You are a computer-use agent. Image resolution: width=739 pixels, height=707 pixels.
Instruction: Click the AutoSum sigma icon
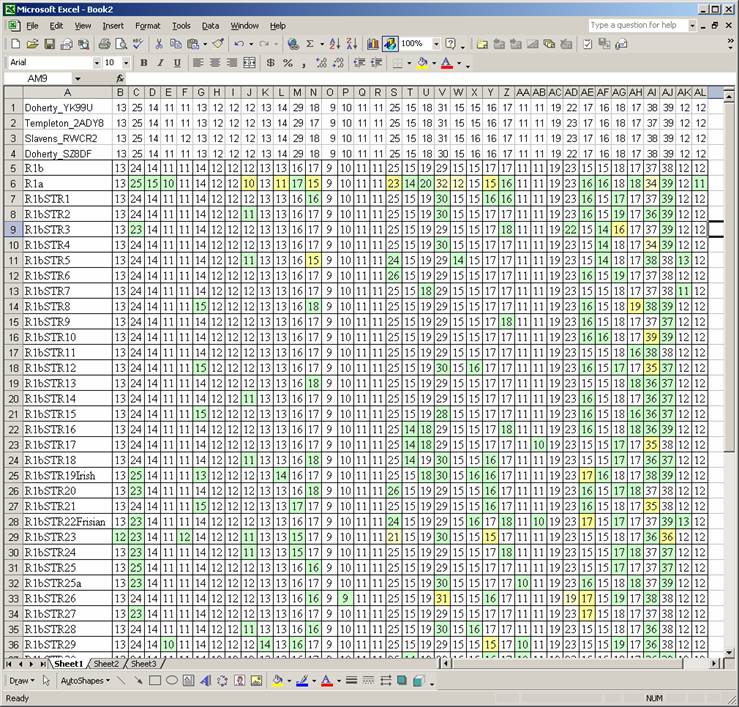point(310,44)
